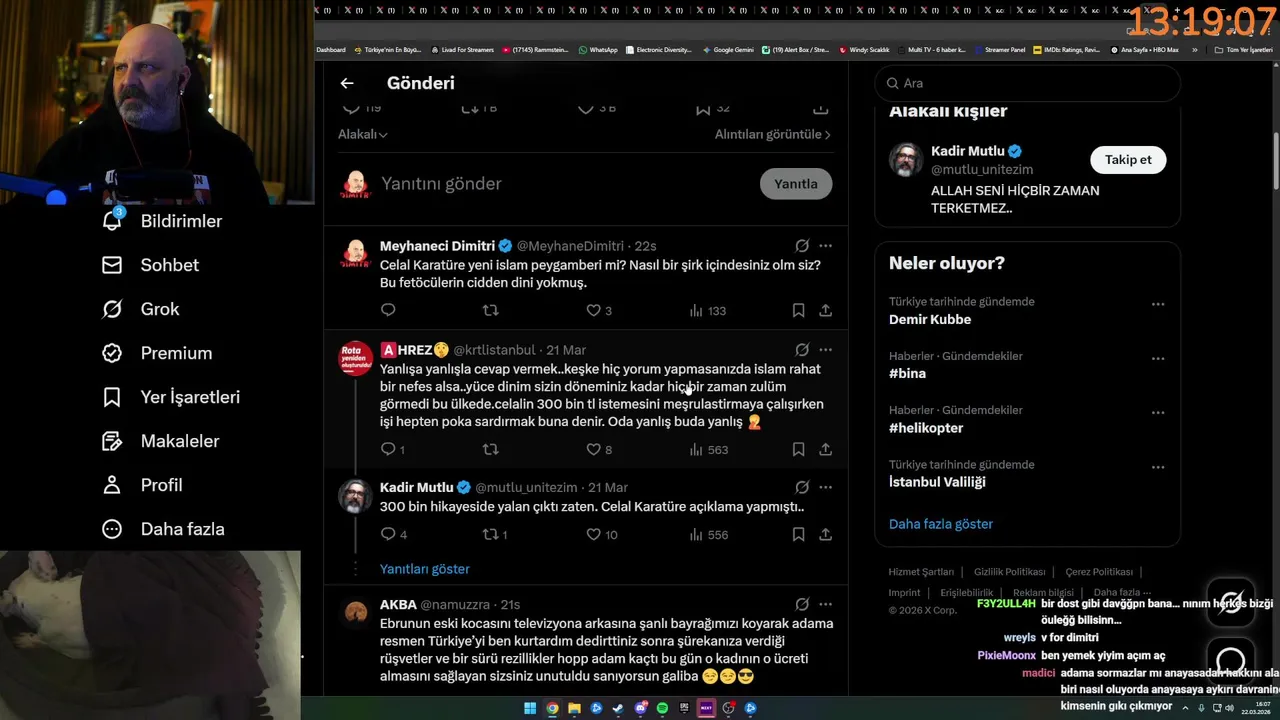The height and width of the screenshot is (720, 1280).
Task: Open the WhatsApp bookmark
Action: (x=598, y=49)
